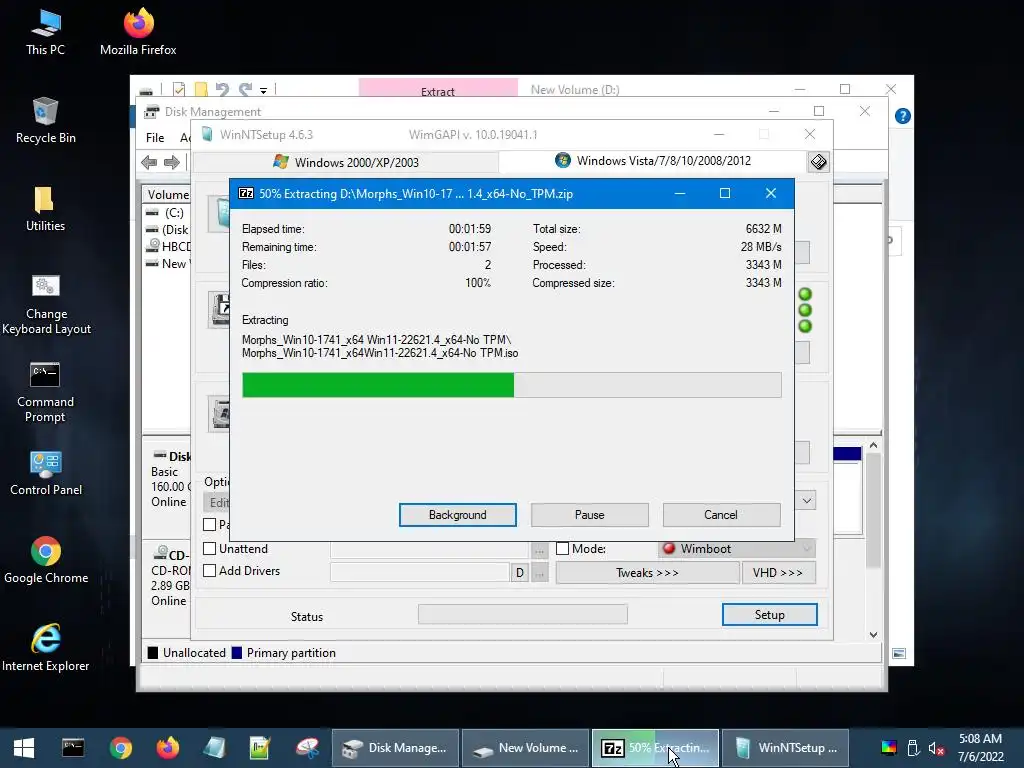Click the notepad taskbar icon with pencil
1024x768 pixels.
pos(260,748)
